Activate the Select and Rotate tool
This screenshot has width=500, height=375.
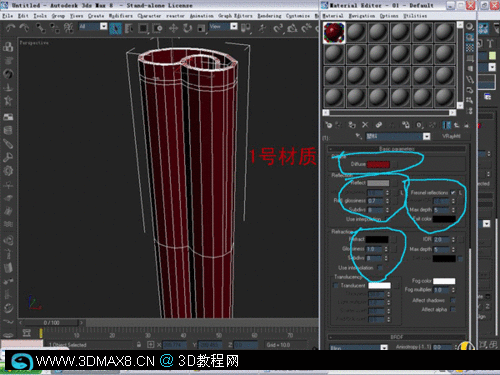pos(187,29)
